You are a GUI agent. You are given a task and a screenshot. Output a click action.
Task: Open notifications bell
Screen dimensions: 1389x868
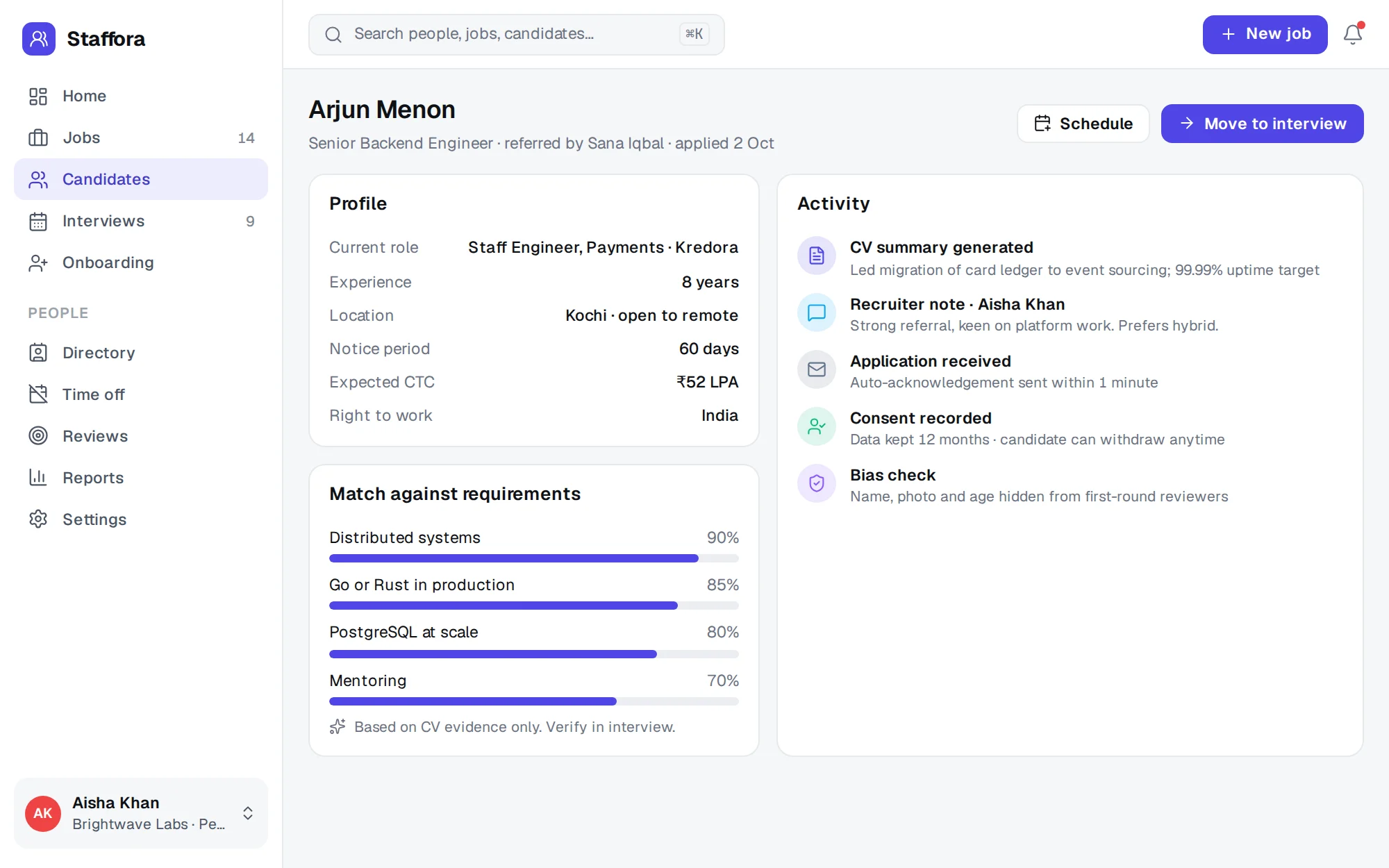click(x=1353, y=34)
